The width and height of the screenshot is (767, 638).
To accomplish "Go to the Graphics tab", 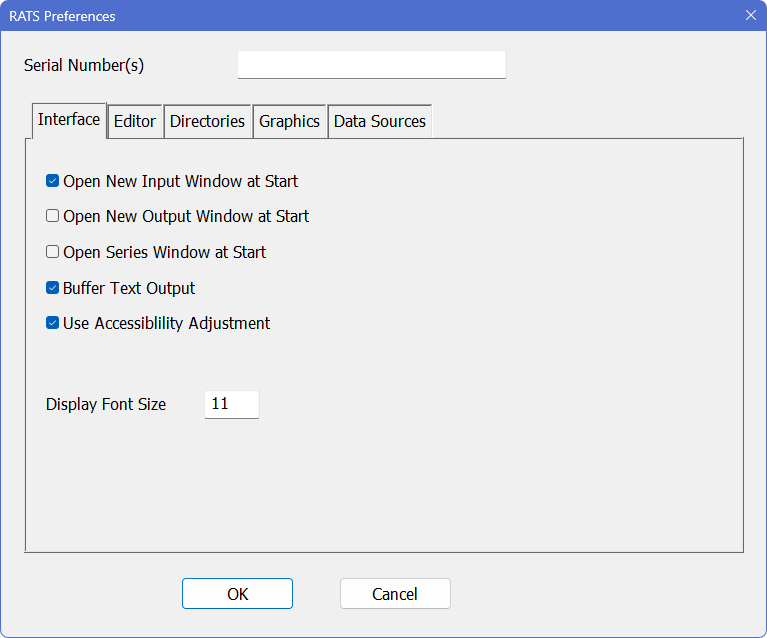I will pos(289,121).
